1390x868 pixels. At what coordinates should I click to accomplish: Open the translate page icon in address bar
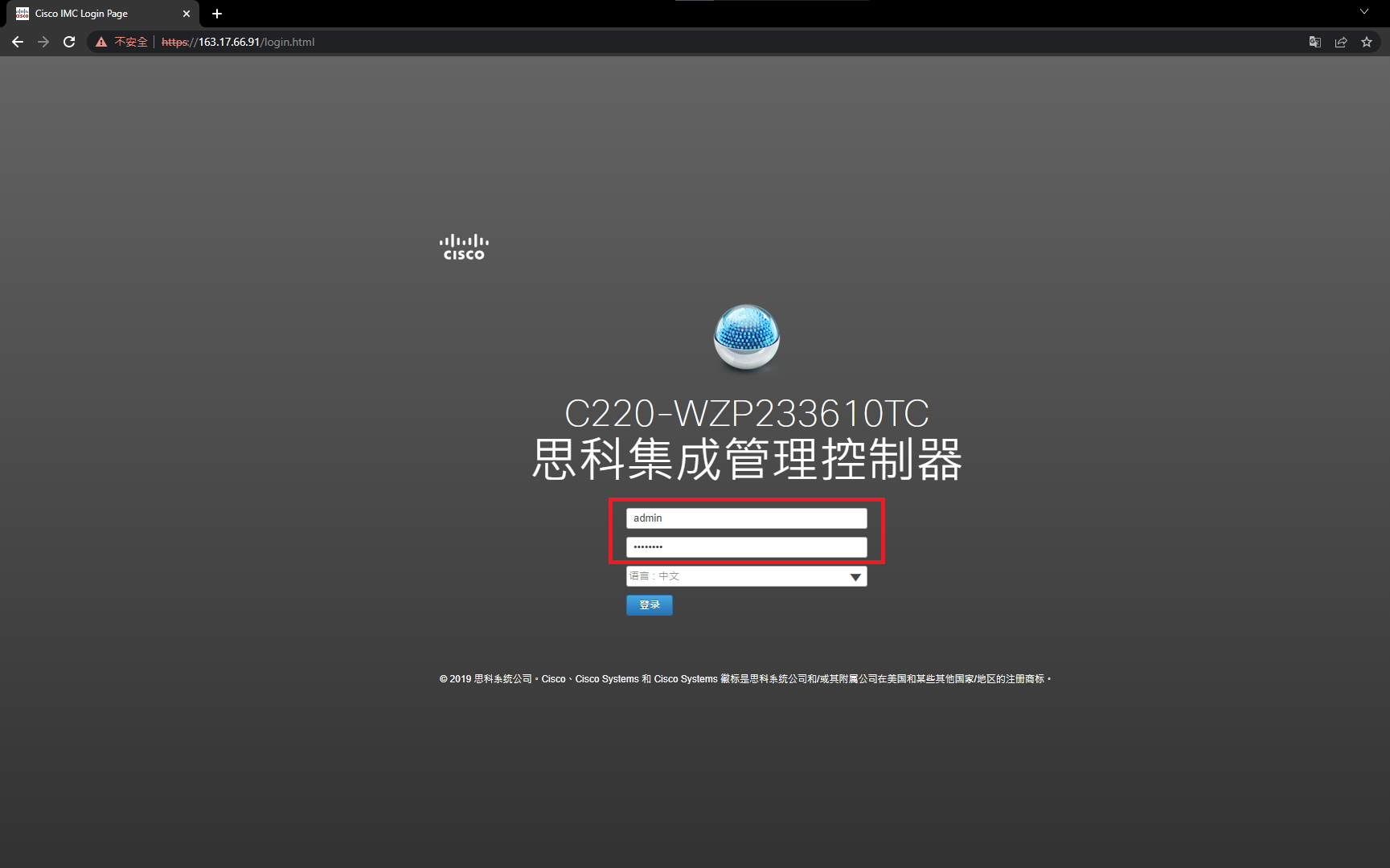[1315, 42]
